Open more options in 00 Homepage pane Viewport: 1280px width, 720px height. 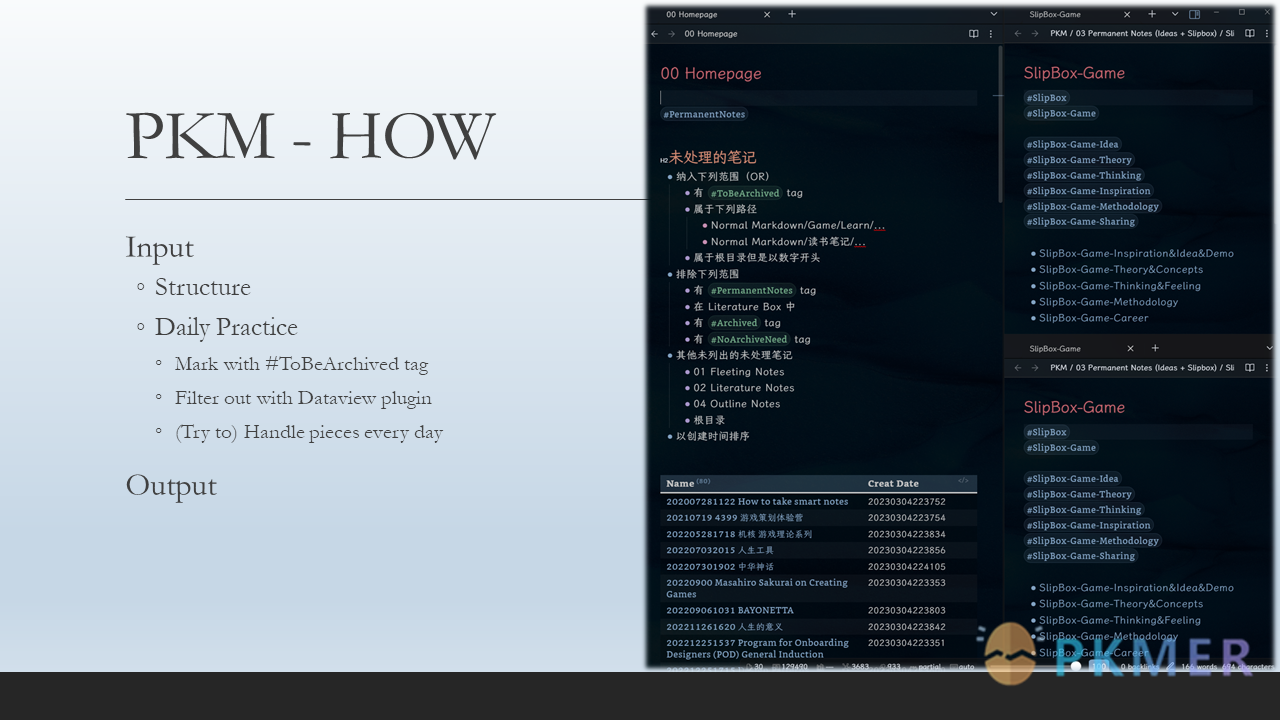[991, 34]
